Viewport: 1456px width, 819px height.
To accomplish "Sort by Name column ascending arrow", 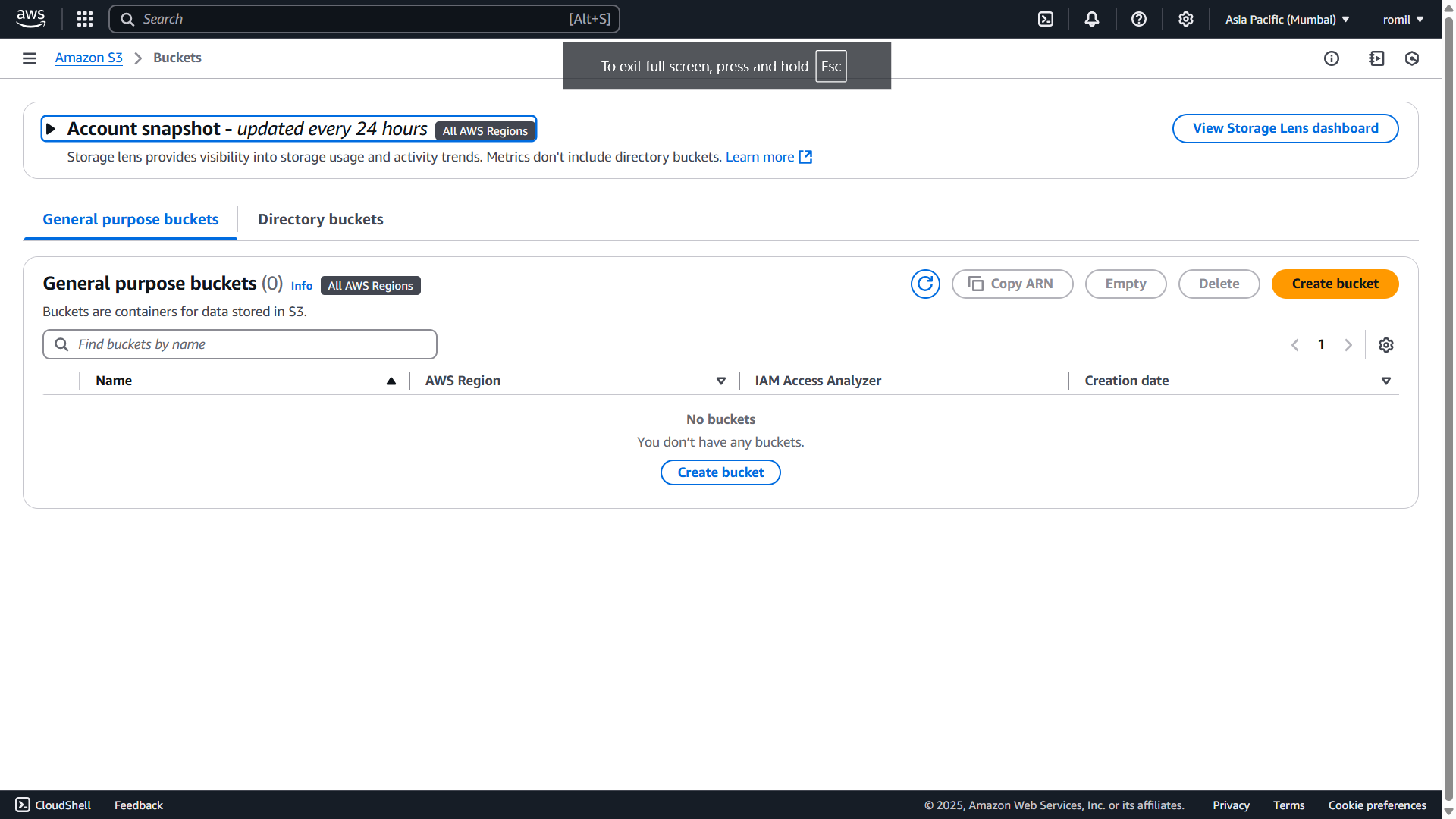I will [x=391, y=381].
